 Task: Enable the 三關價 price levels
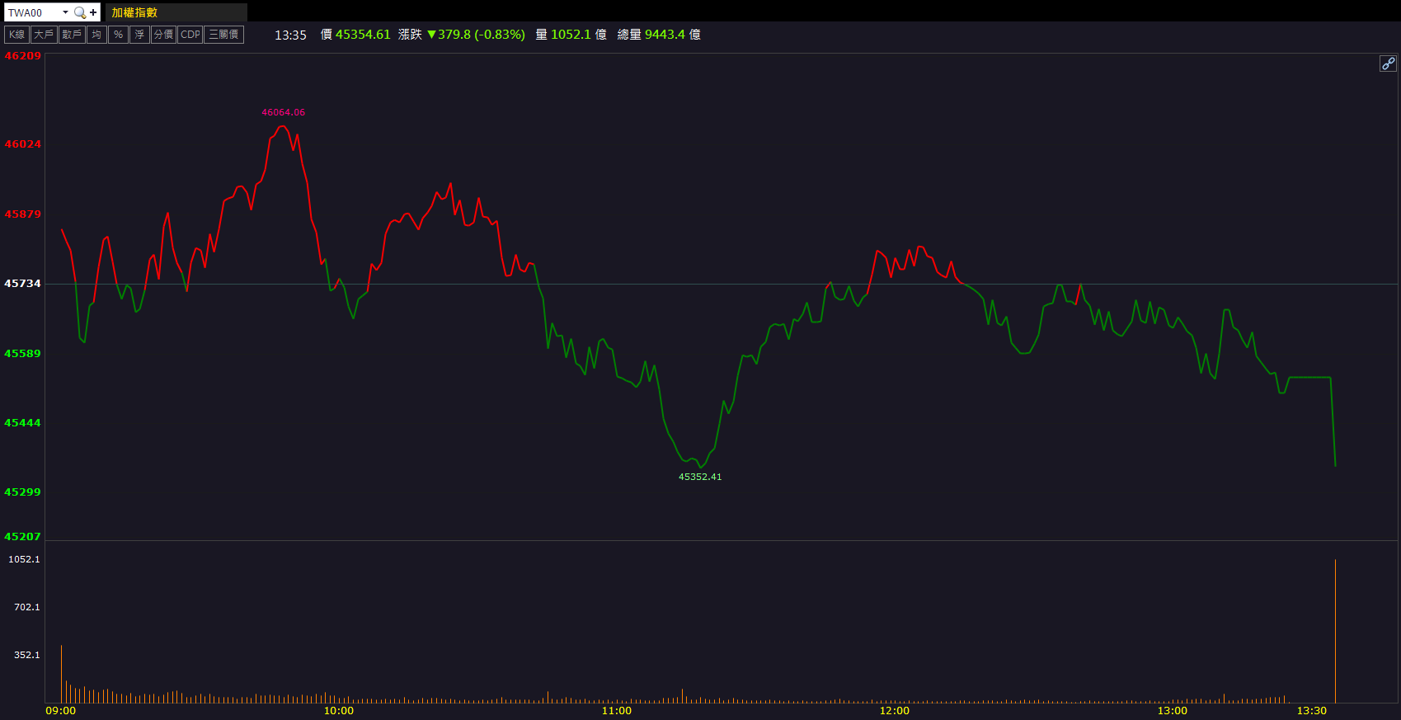coord(224,35)
